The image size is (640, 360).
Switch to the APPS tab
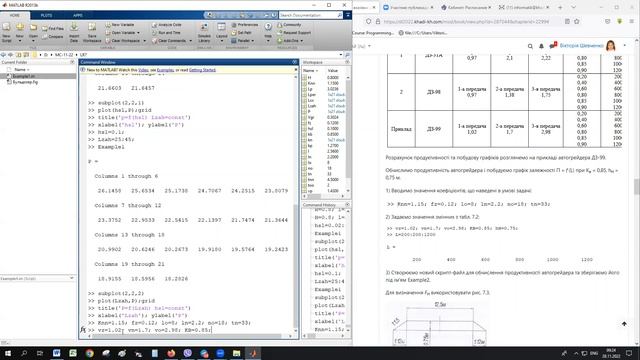(x=78, y=16)
